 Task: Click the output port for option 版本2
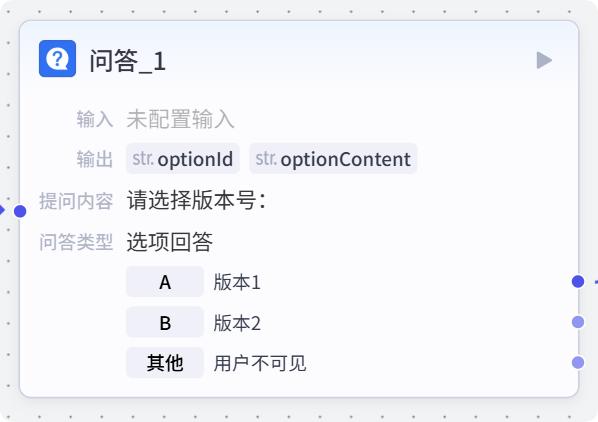(x=578, y=322)
